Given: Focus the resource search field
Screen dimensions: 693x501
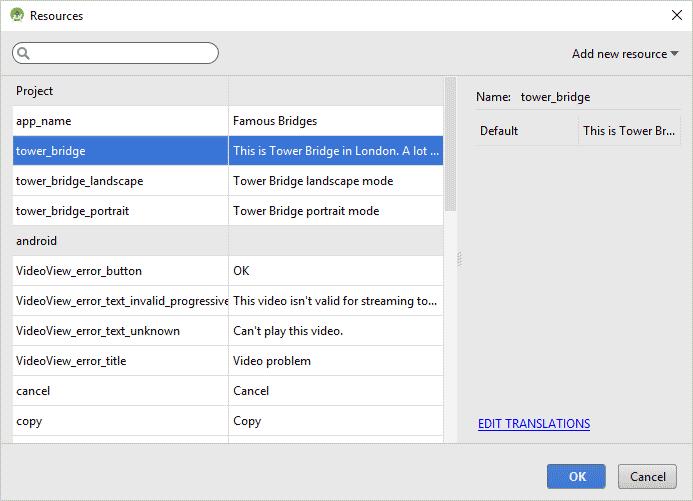Looking at the screenshot, I should 120,53.
